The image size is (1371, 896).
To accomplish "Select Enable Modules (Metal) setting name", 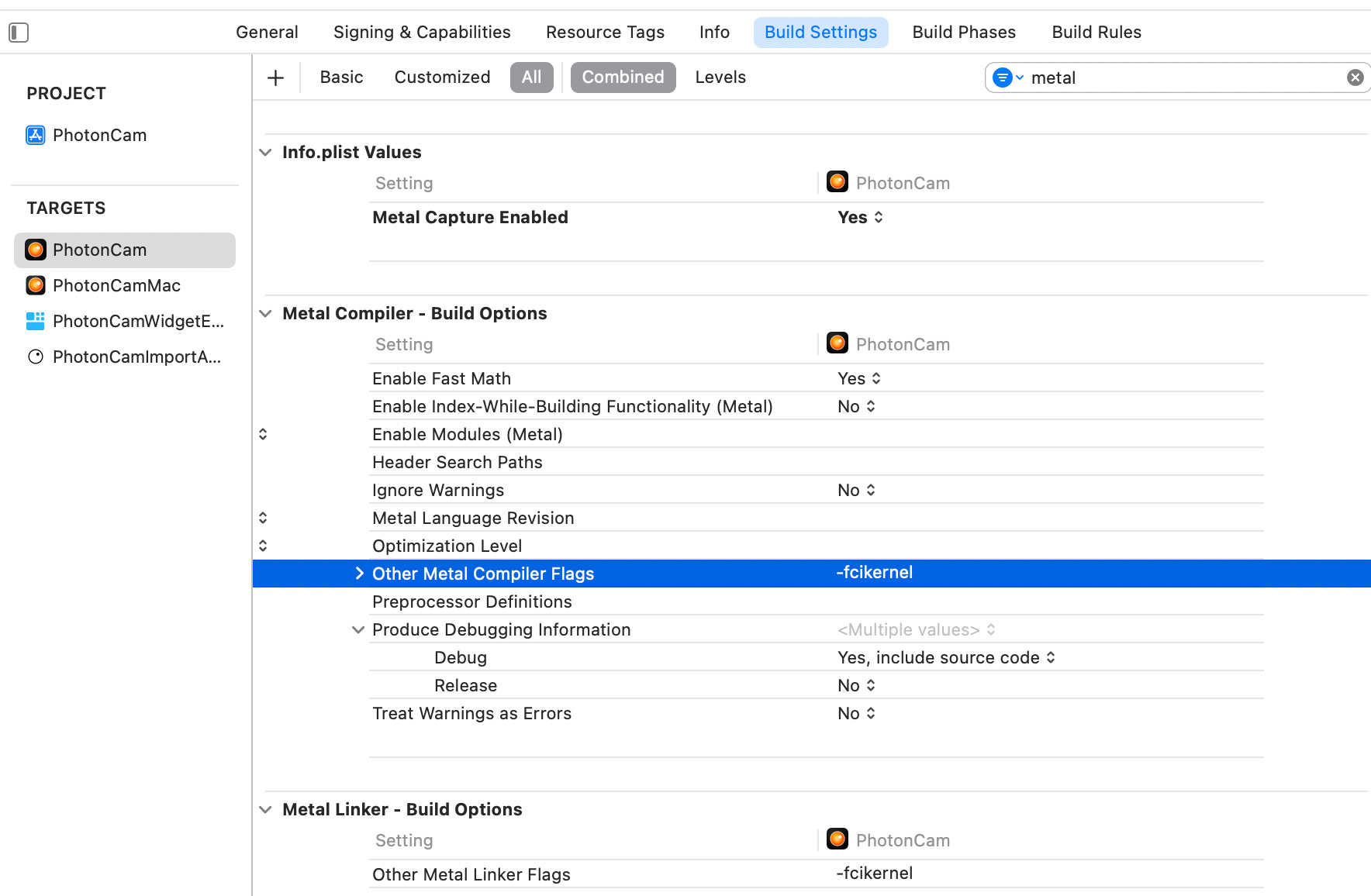I will pos(468,435).
